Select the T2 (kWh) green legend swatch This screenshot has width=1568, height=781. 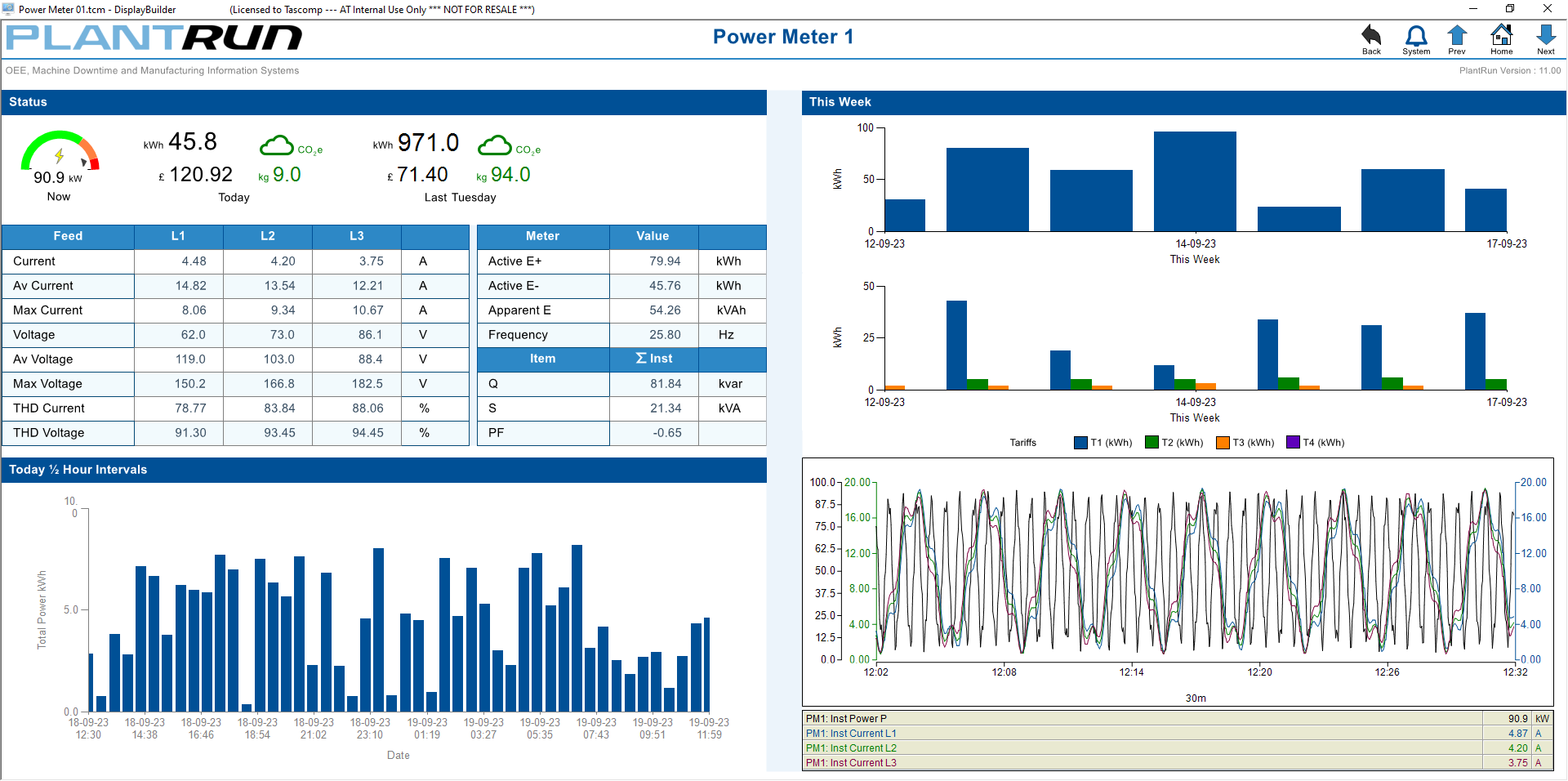click(1151, 442)
